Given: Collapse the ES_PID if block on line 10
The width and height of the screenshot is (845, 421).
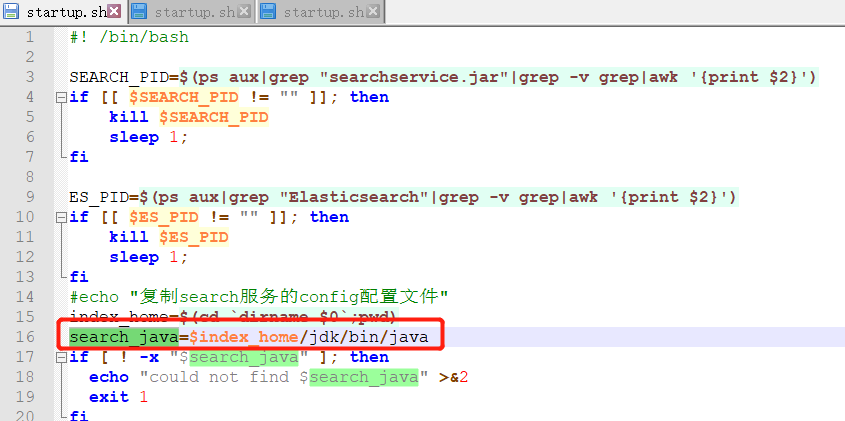Looking at the screenshot, I should click(x=60, y=217).
